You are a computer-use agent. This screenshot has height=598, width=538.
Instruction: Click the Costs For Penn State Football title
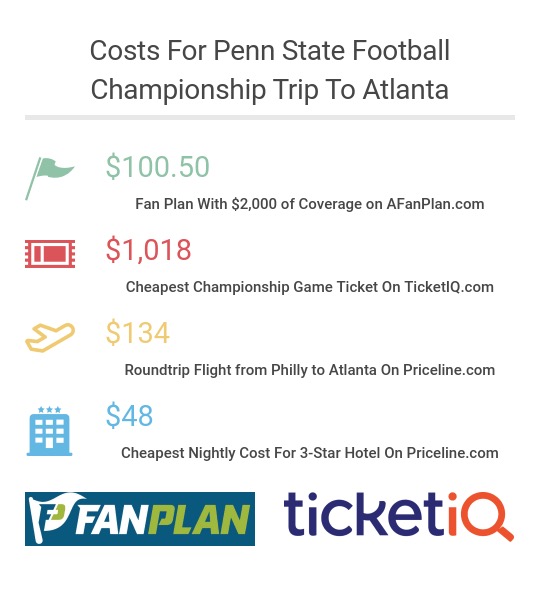(270, 50)
